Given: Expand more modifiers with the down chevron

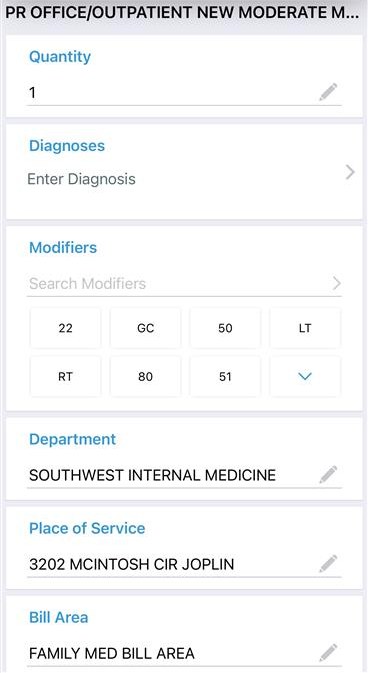Looking at the screenshot, I should pyautogui.click(x=305, y=377).
